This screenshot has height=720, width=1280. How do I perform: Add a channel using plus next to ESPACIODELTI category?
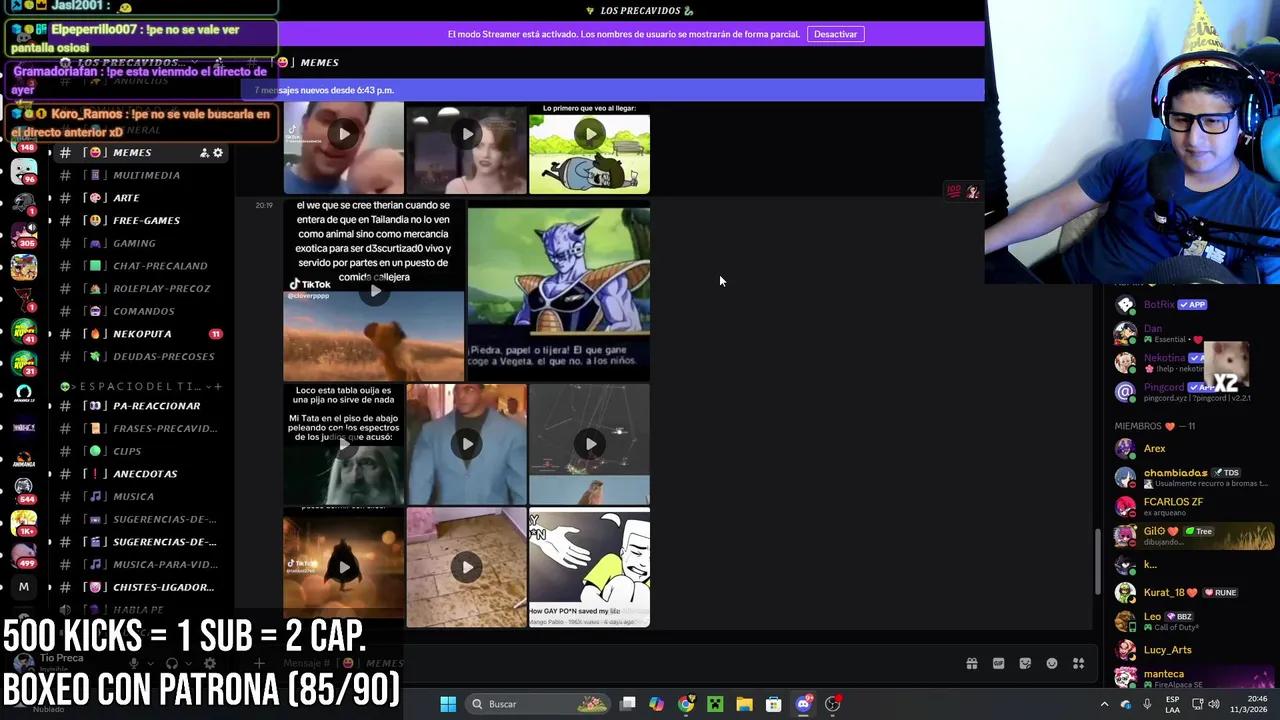tap(218, 386)
